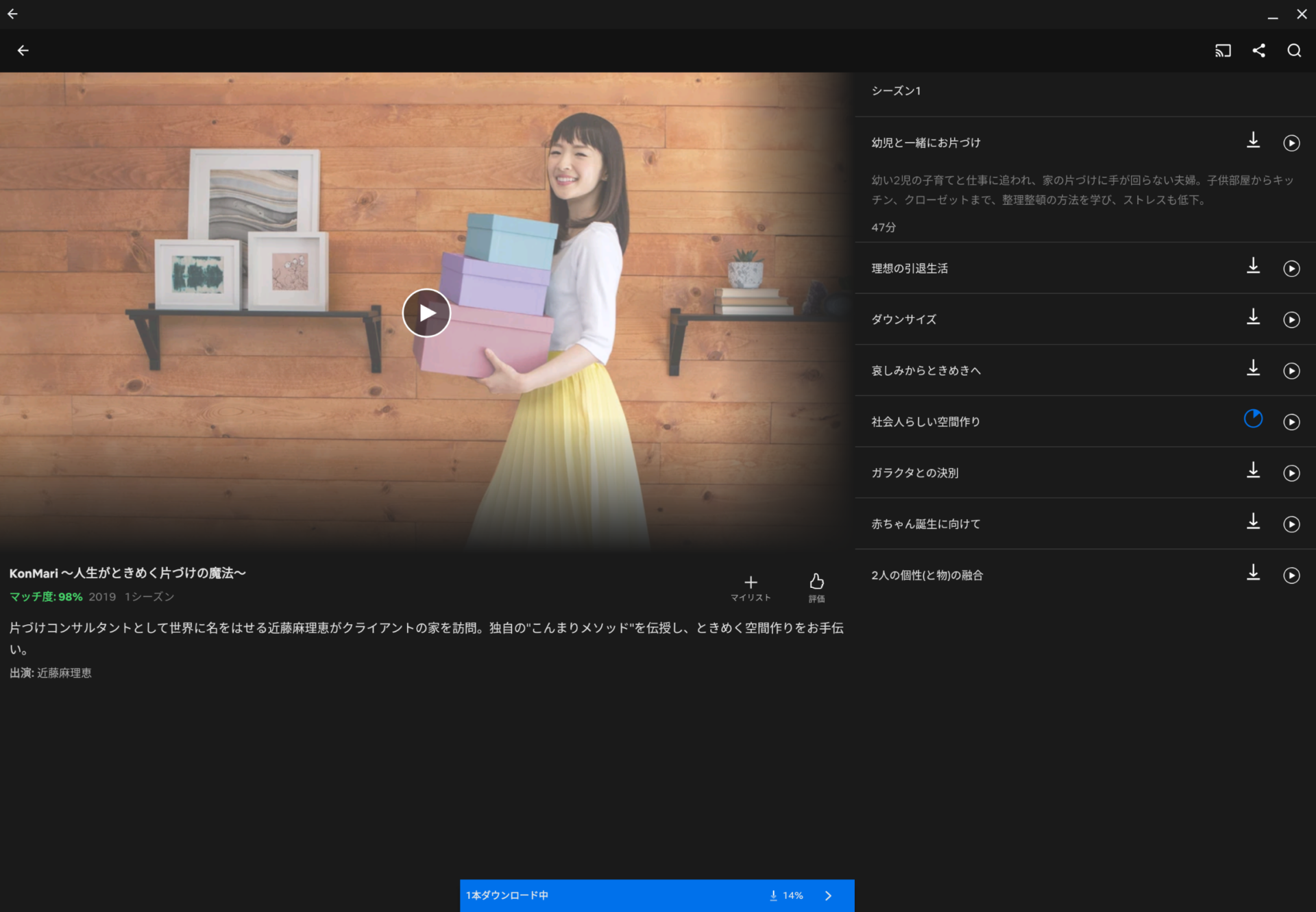
Task: Go back using the in-app back arrow
Action: click(23, 50)
